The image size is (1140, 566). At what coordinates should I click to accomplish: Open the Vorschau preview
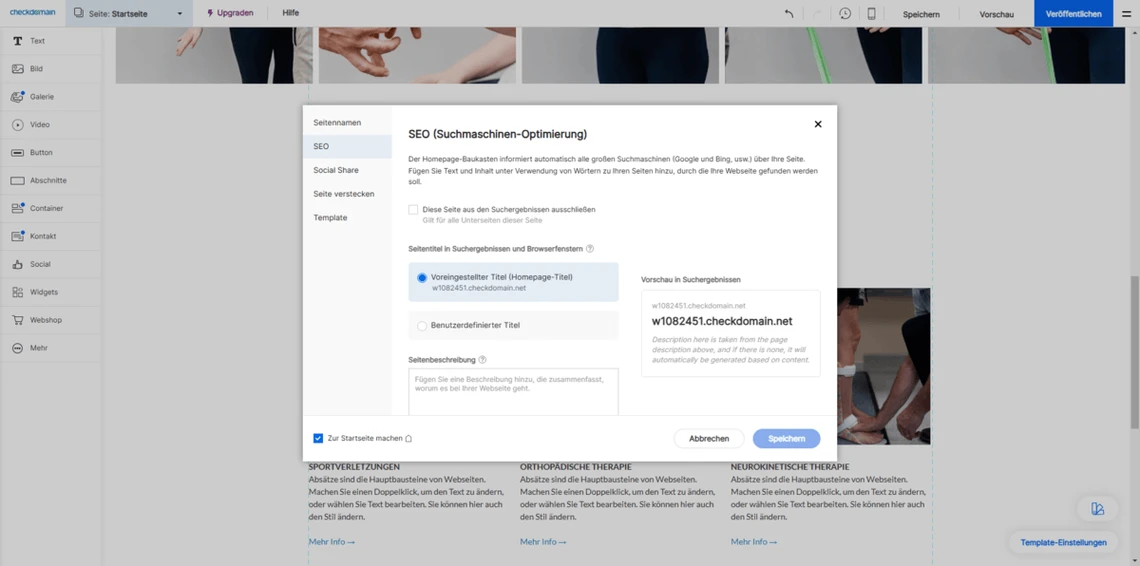tap(996, 14)
